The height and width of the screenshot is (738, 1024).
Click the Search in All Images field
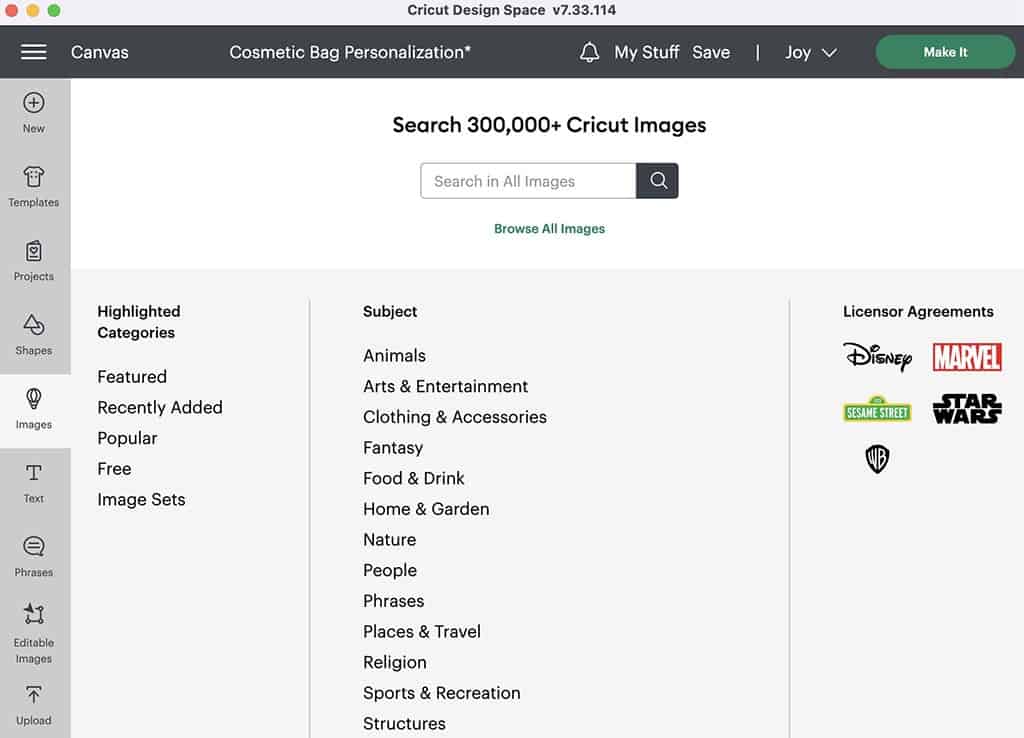528,181
